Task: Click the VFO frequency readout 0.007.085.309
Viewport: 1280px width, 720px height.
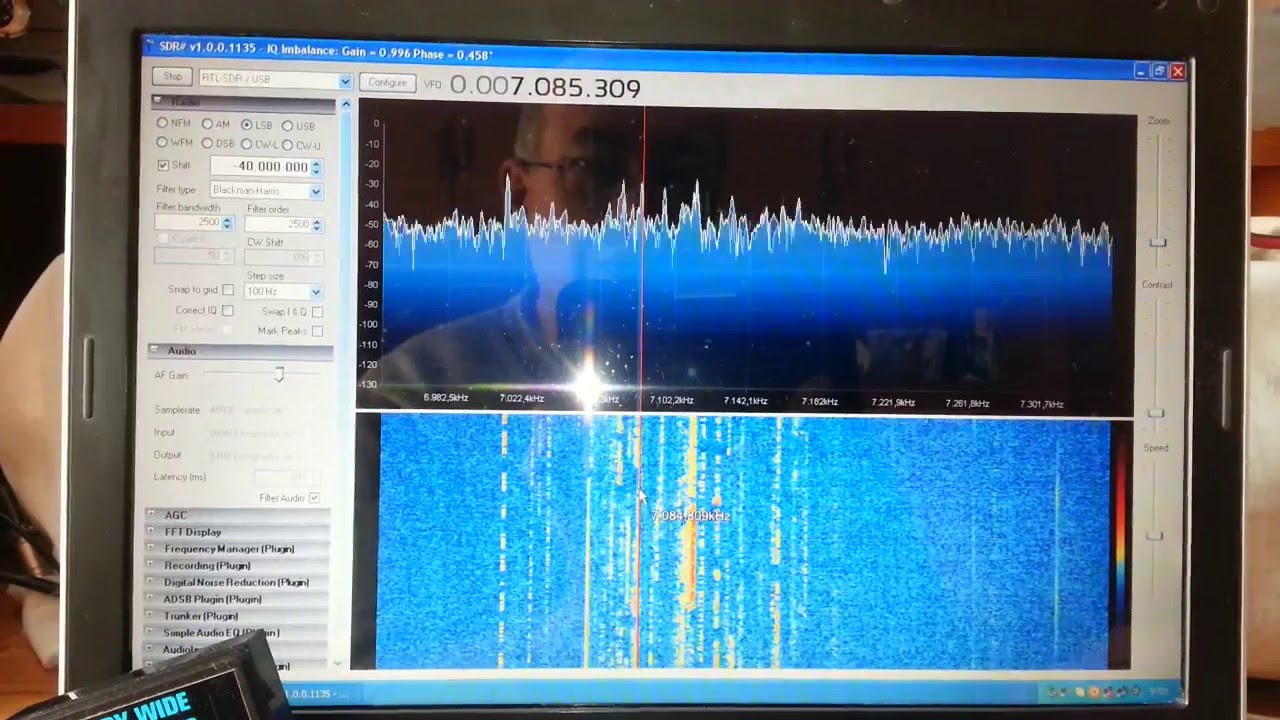Action: coord(545,87)
